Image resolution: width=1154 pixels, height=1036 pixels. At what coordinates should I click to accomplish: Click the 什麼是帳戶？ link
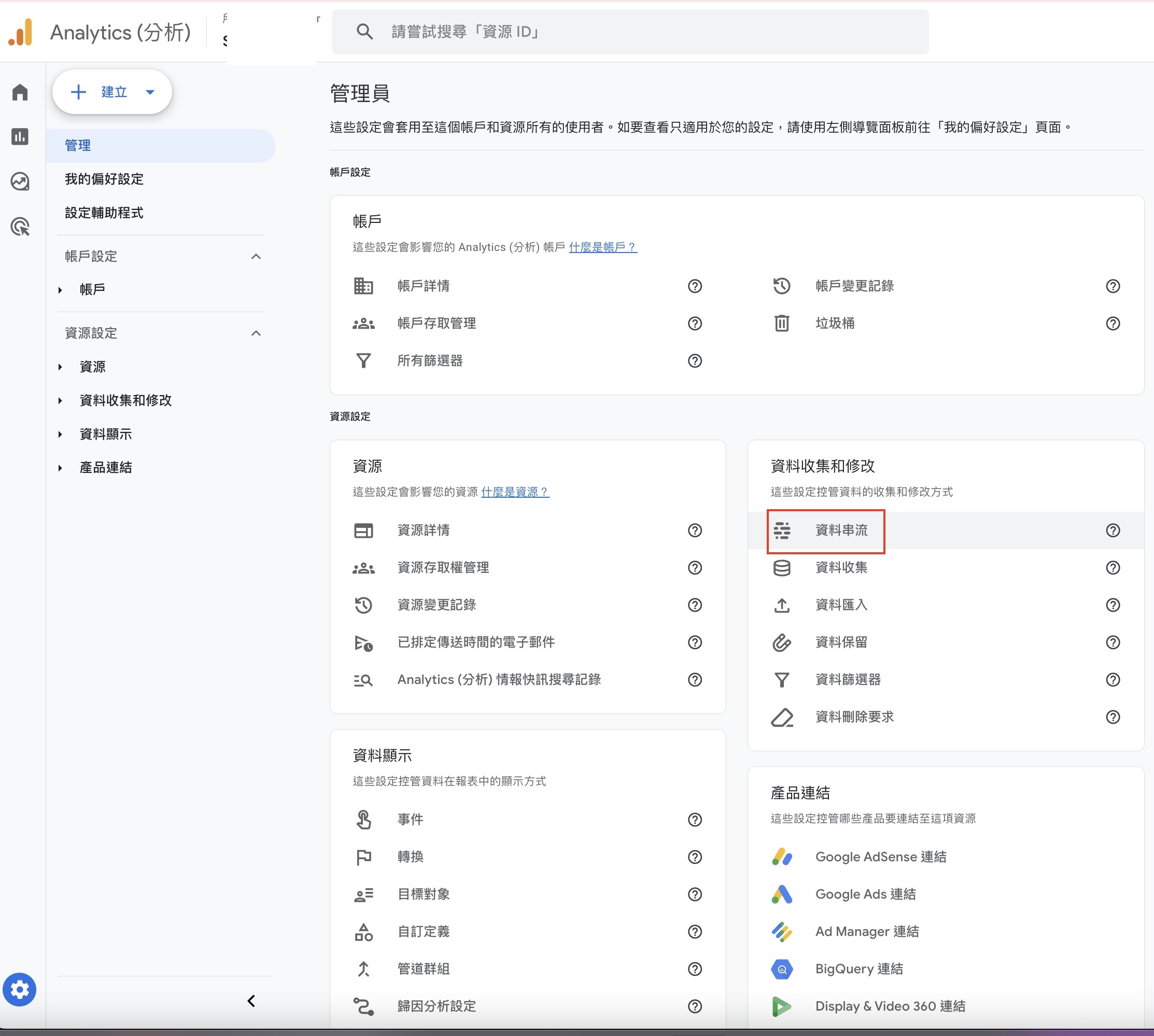(x=602, y=247)
